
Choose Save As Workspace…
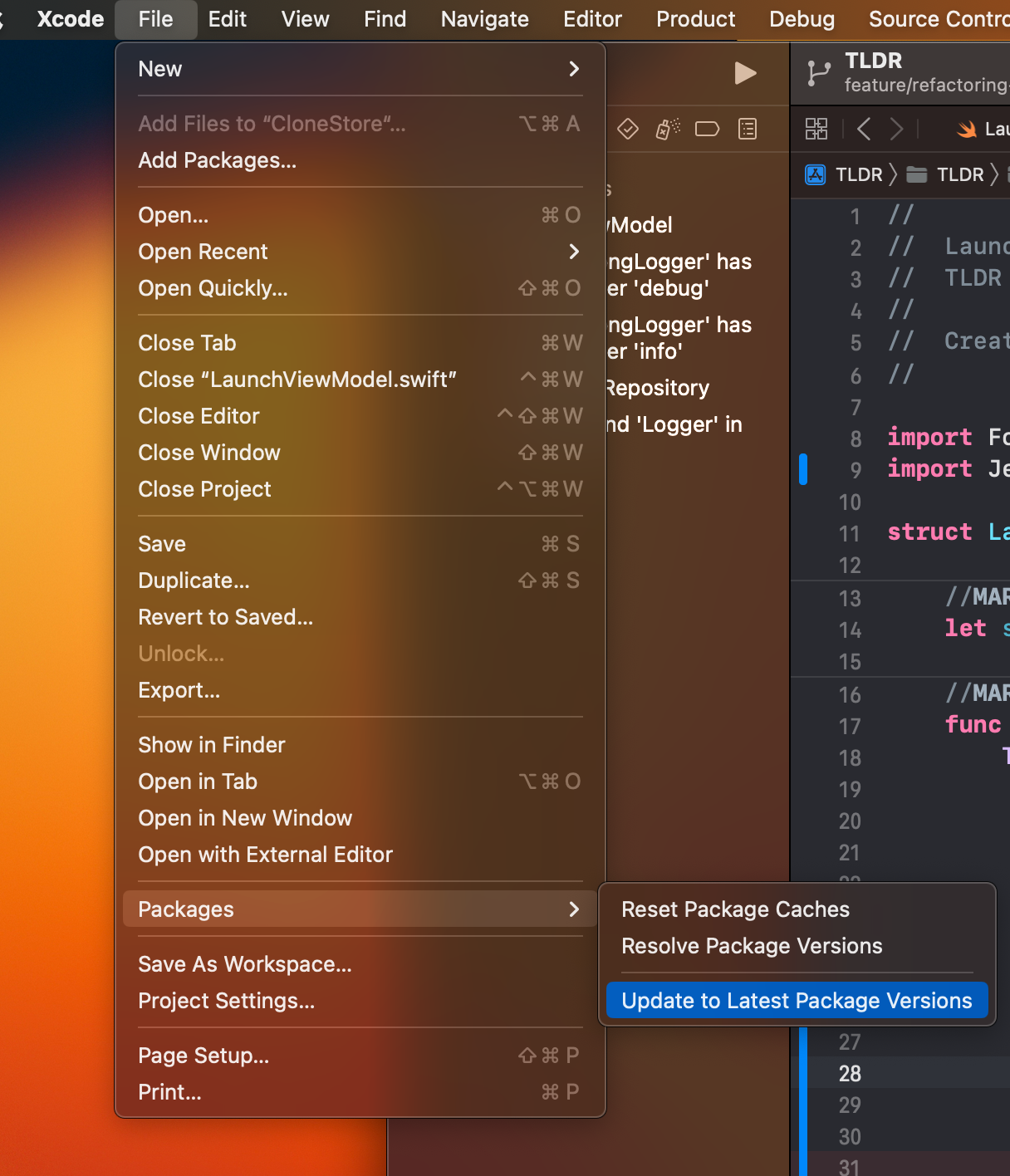pos(360,964)
